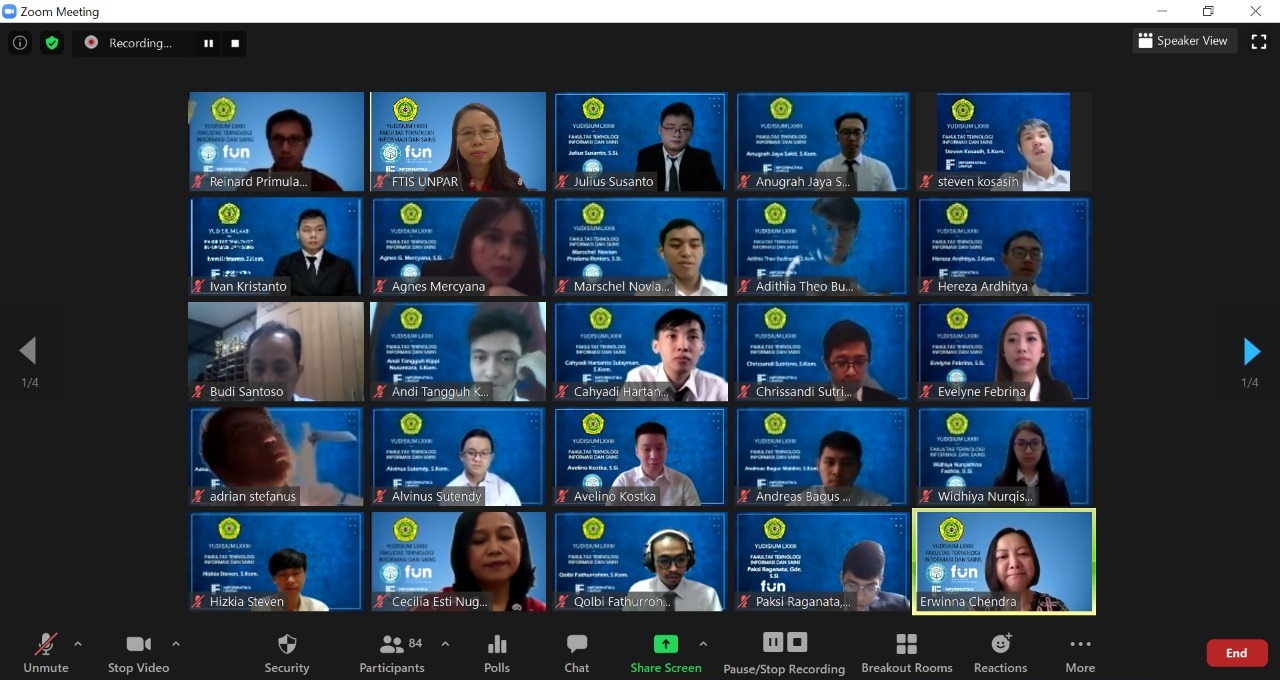Go to next page of participants
Screen dimensions: 1280x680
pyautogui.click(x=1251, y=351)
